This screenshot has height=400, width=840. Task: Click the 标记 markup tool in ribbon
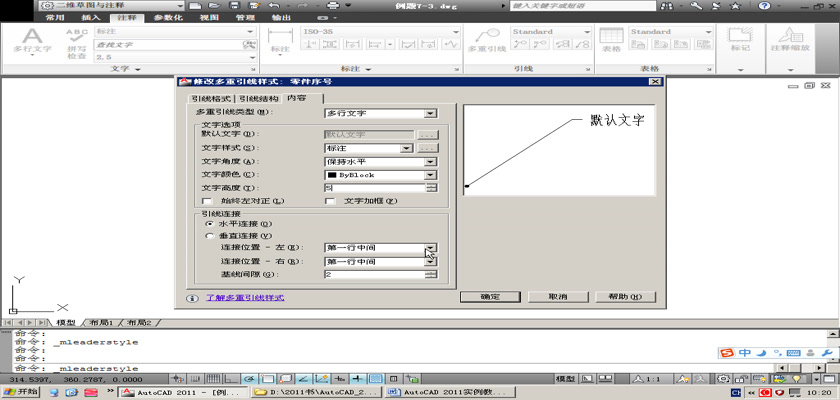tap(740, 41)
